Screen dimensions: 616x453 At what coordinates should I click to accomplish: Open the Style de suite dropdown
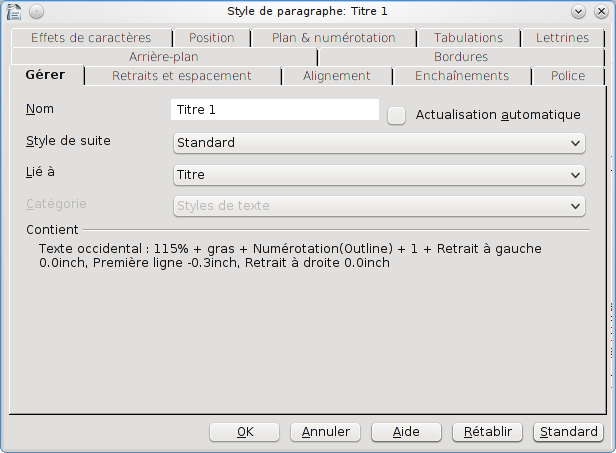tap(379, 143)
